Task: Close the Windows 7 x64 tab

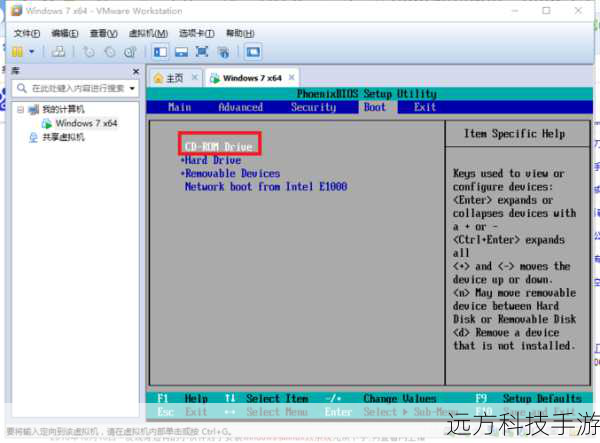Action: click(291, 77)
